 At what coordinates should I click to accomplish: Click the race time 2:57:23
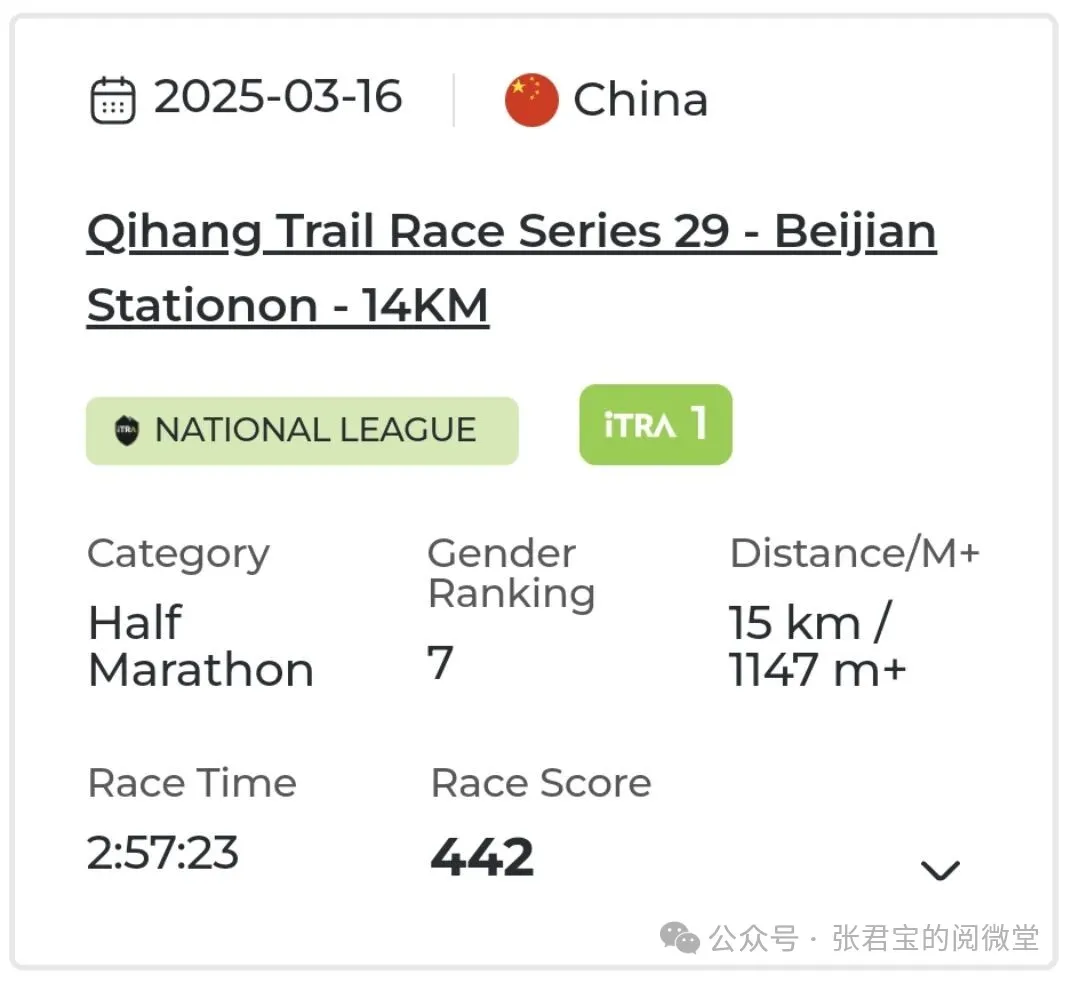(x=163, y=853)
